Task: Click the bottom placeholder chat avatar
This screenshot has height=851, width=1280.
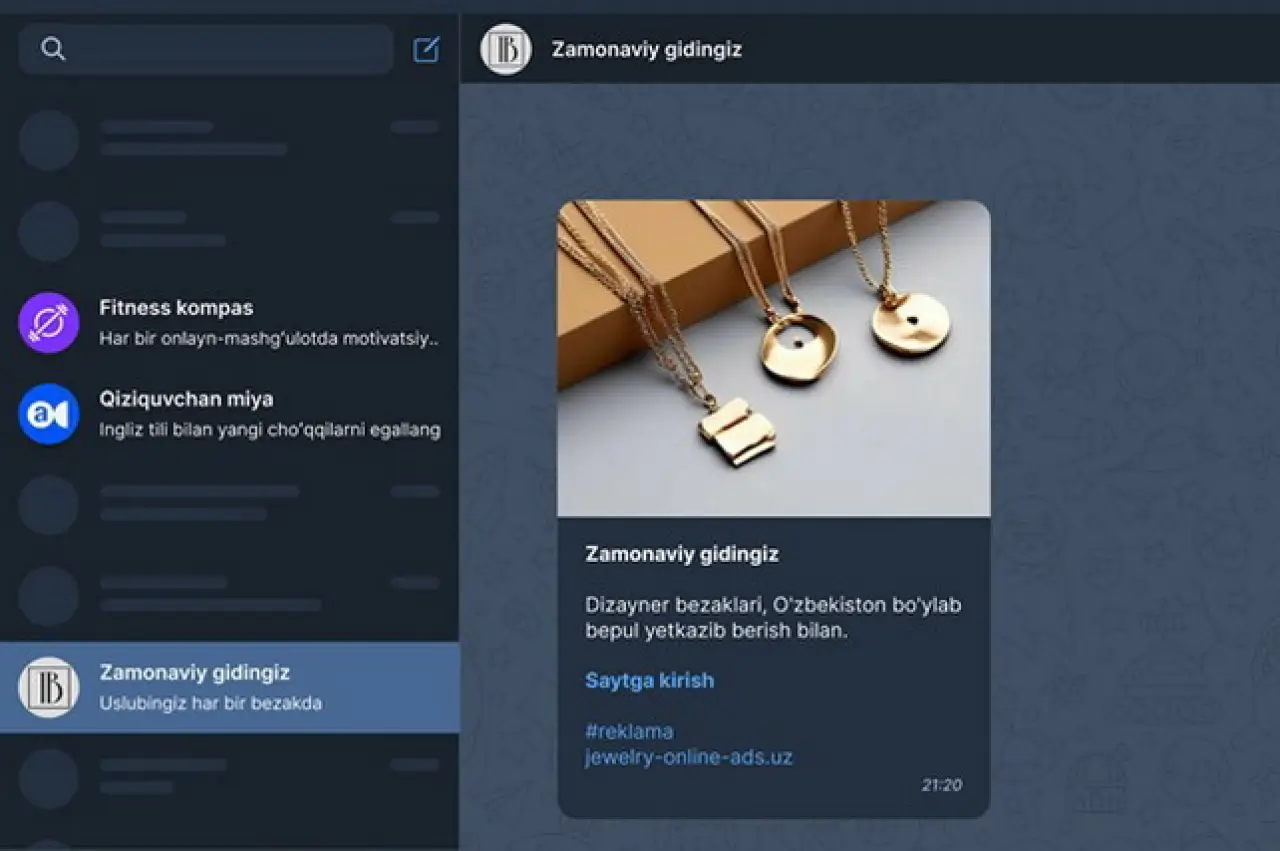Action: pos(48,778)
